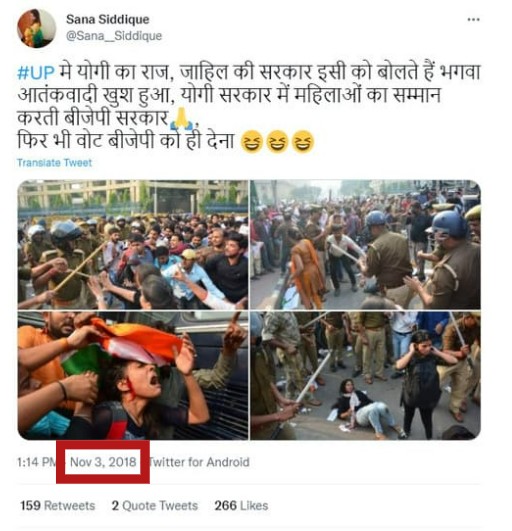Select the Sana Siddique display name

[108, 19]
